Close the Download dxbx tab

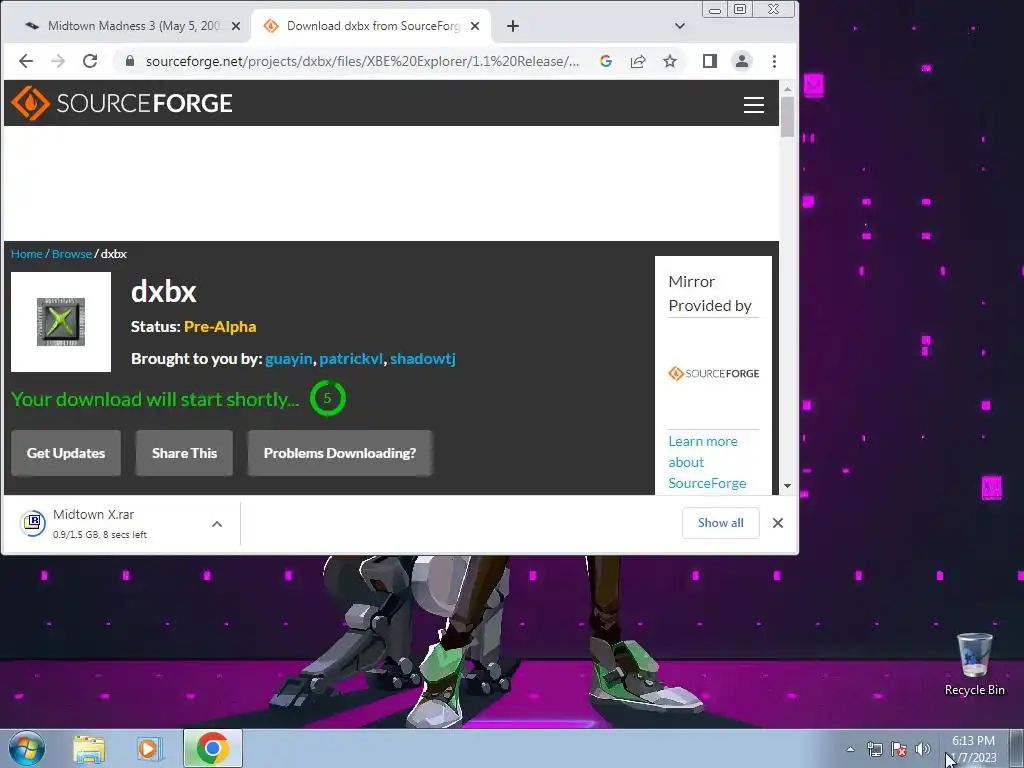(475, 26)
